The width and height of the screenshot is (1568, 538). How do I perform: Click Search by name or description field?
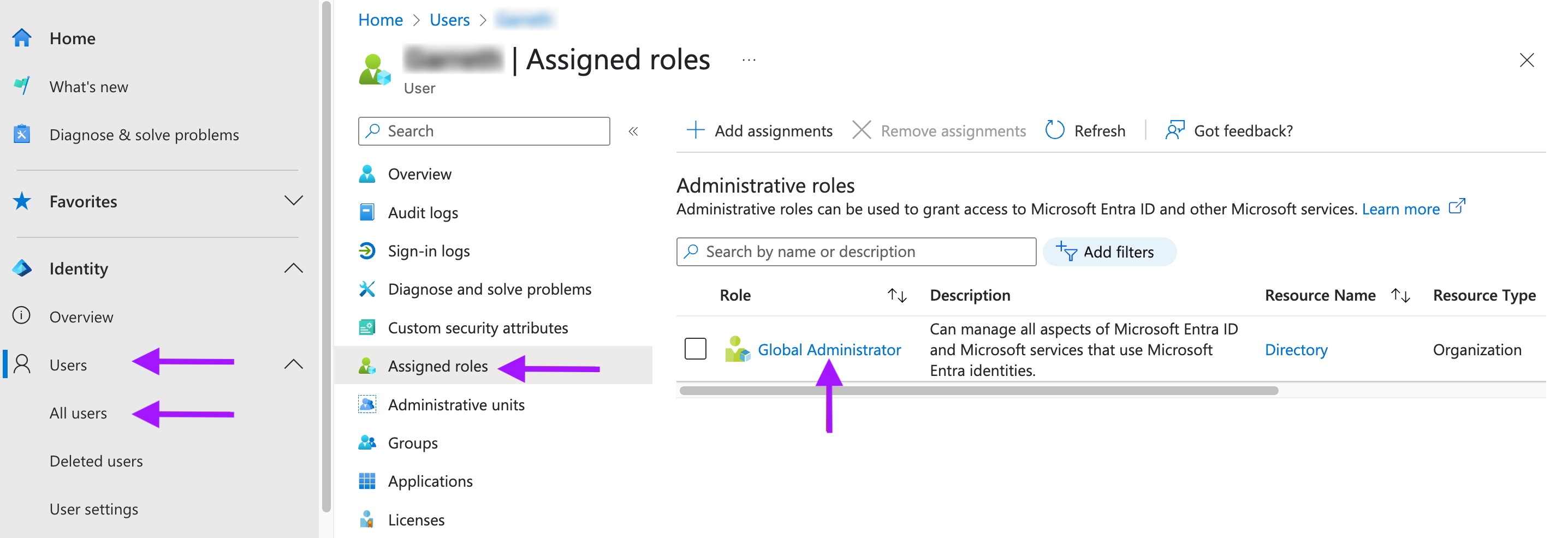pyautogui.click(x=856, y=252)
